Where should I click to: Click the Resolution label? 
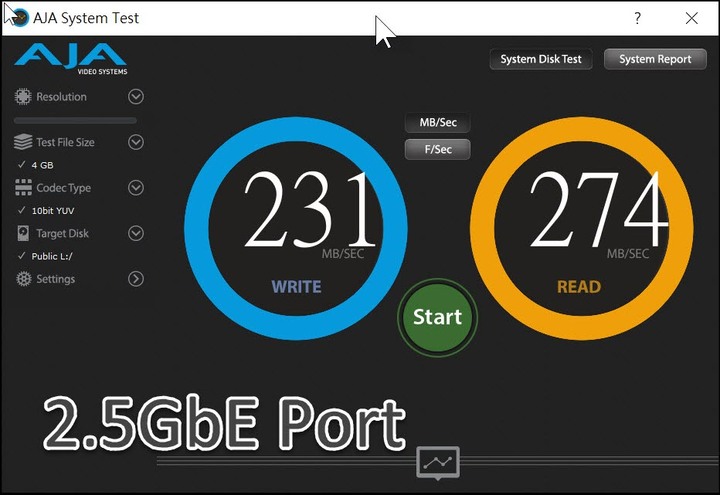pos(62,97)
